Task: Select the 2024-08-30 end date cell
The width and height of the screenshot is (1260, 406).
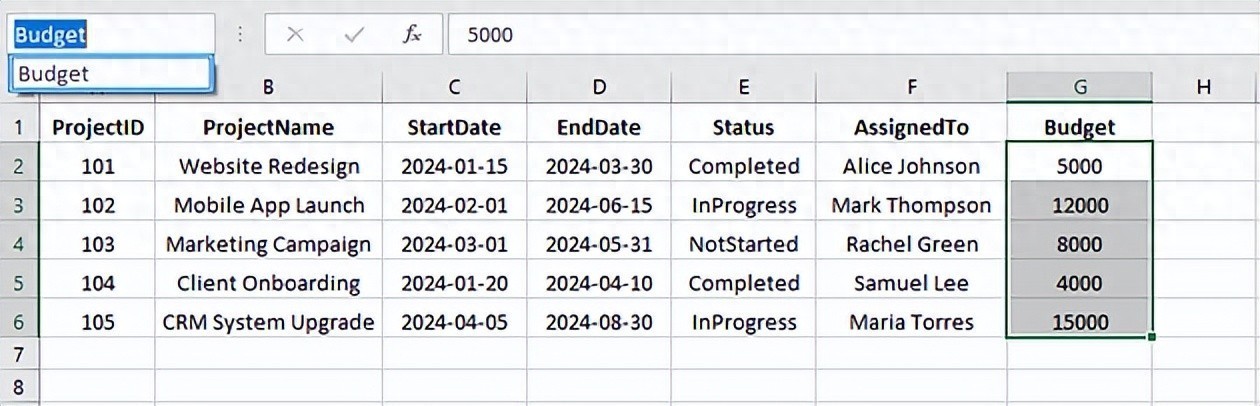Action: click(599, 322)
